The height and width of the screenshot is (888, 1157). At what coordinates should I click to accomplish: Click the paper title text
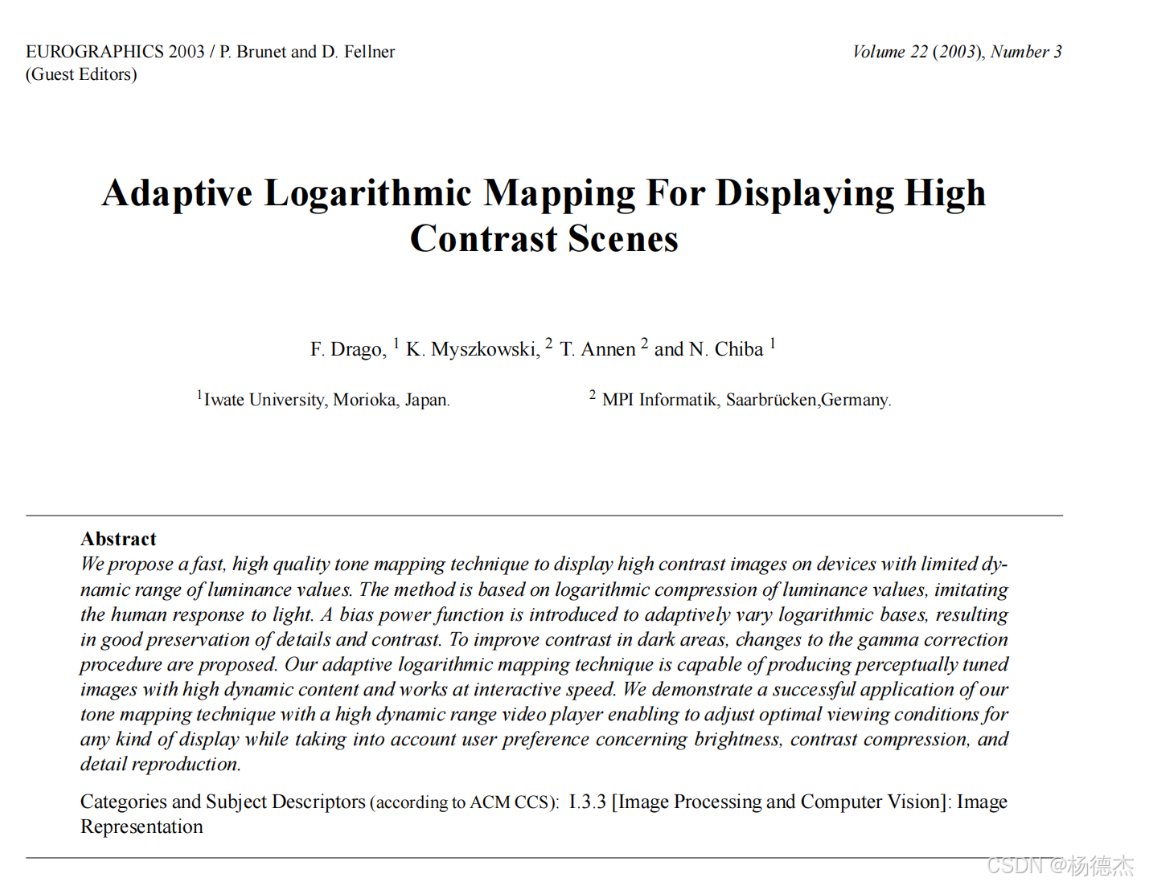click(544, 215)
